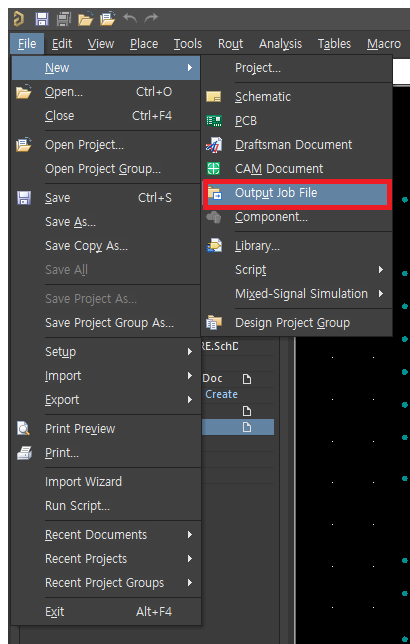Open the File menu
Viewport: 410px width, 644px height.
pos(27,44)
